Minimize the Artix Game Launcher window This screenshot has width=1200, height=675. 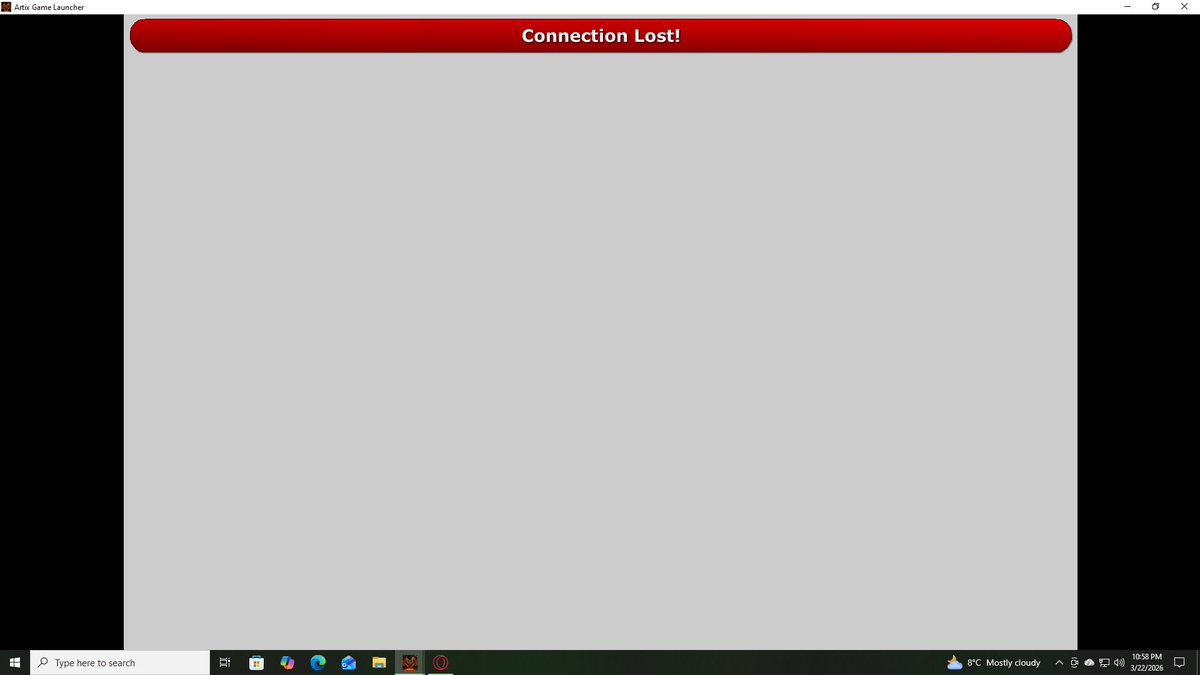click(x=1127, y=7)
